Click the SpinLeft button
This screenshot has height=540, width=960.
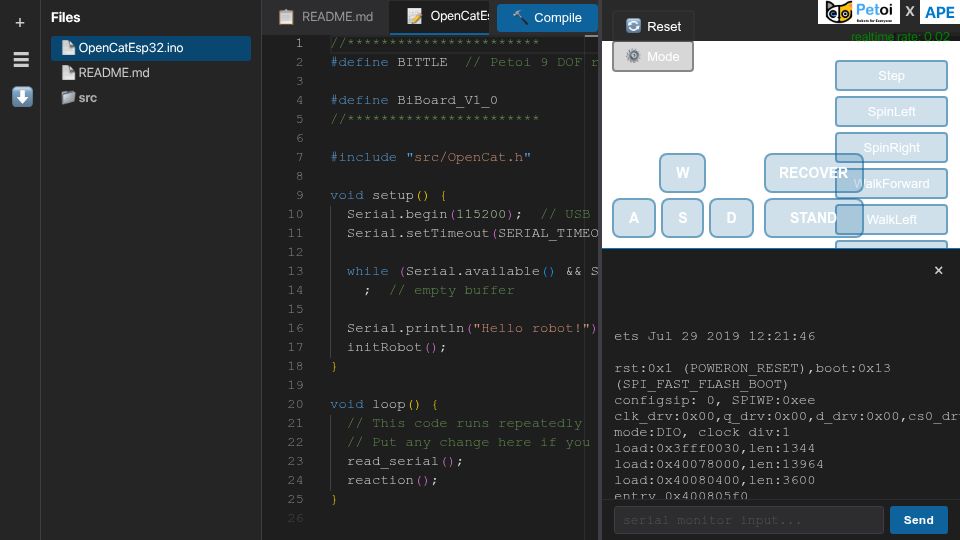(x=891, y=112)
